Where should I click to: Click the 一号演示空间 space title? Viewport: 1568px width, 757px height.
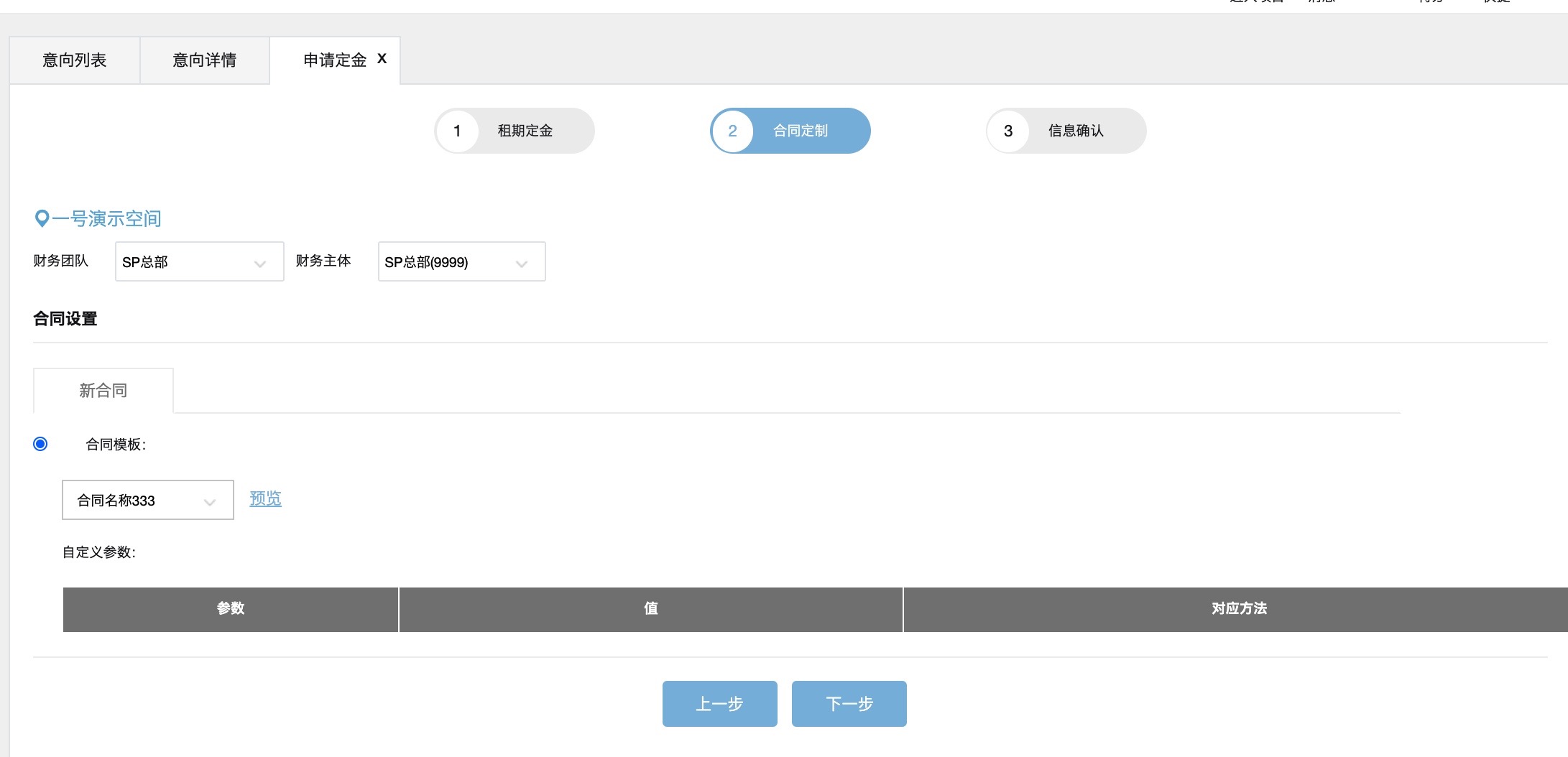[x=106, y=218]
